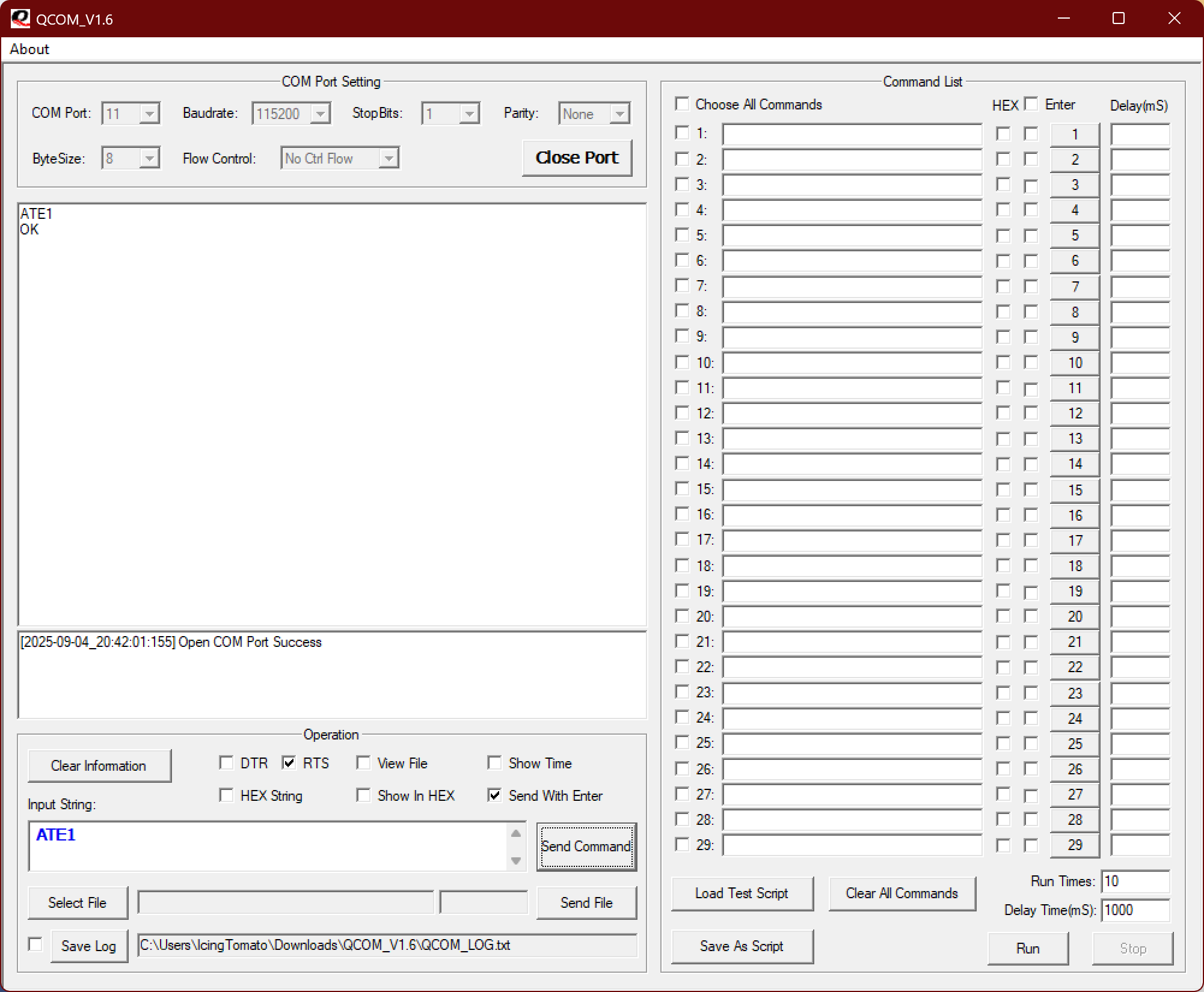Screen dimensions: 1204x992
Task: Enable Show Time checkbox
Action: click(x=495, y=763)
